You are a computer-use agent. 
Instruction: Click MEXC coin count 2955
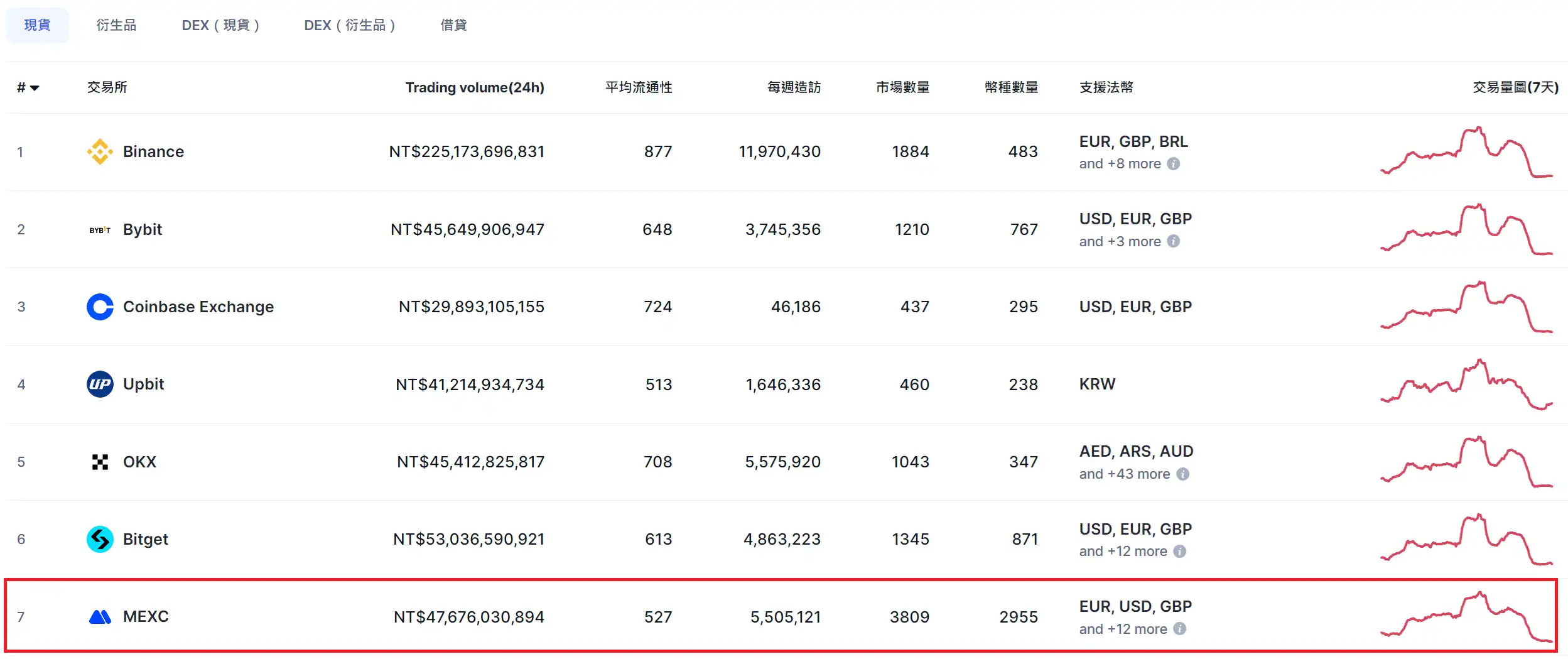pyautogui.click(x=1019, y=617)
